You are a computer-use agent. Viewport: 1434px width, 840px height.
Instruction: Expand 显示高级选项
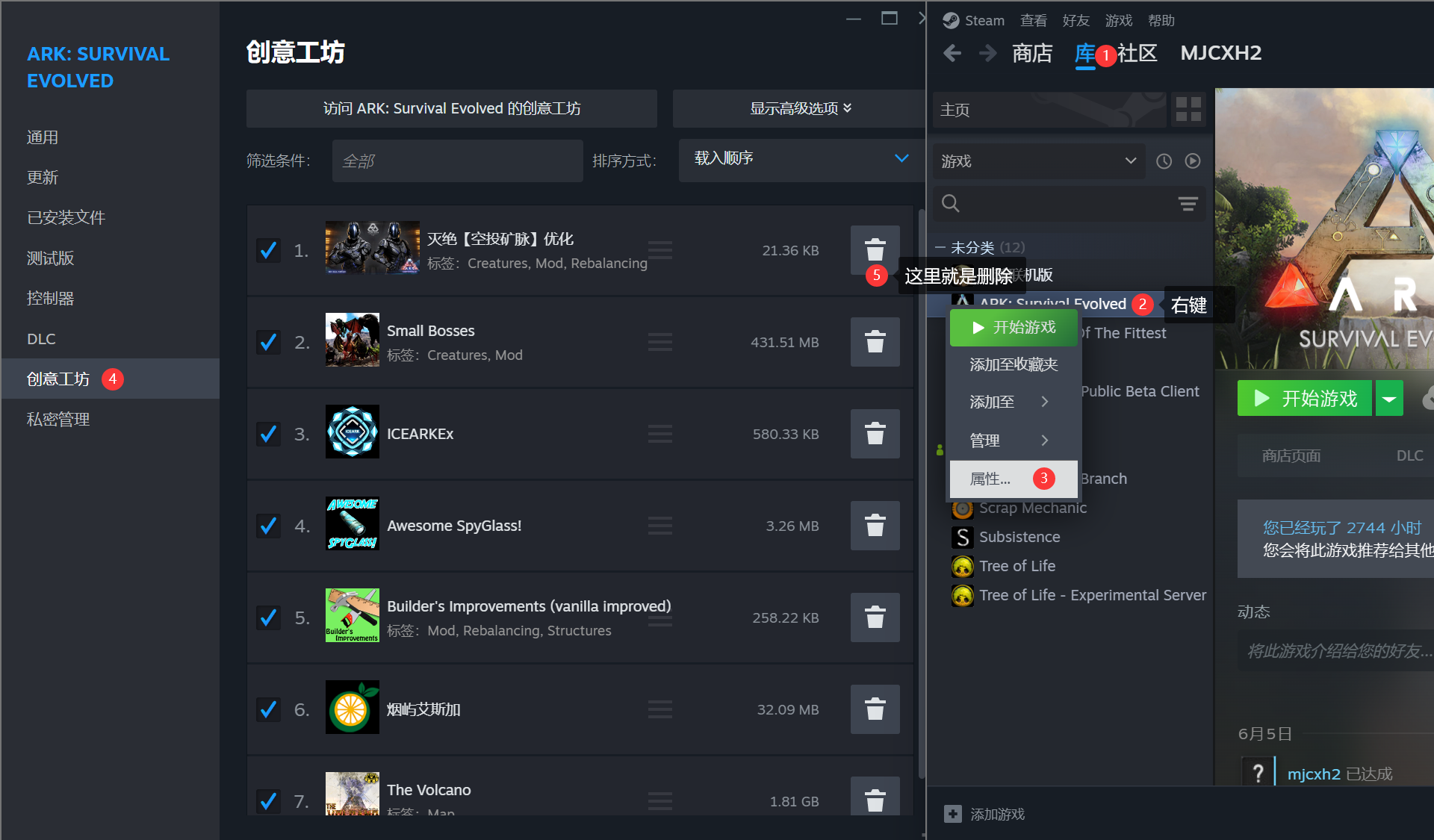coord(800,108)
